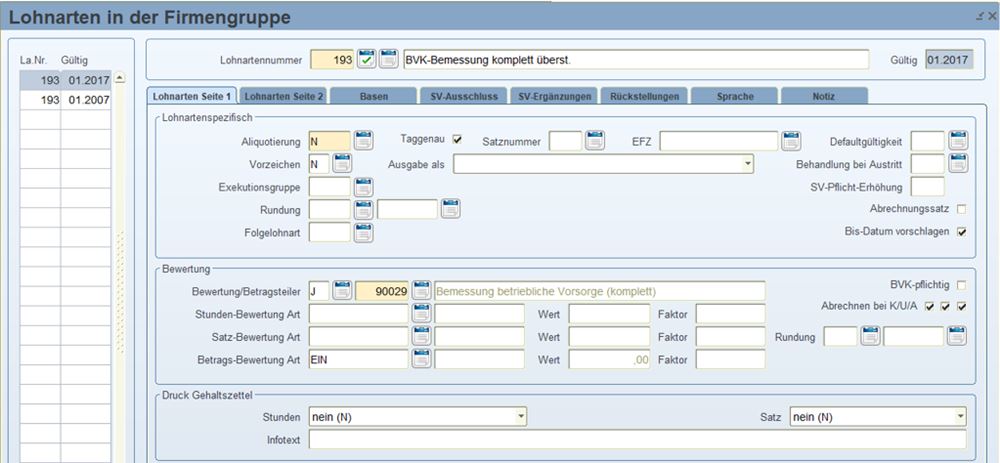Open the Satznummer lookup icon
Viewport: 1000px width, 463px height.
point(595,141)
